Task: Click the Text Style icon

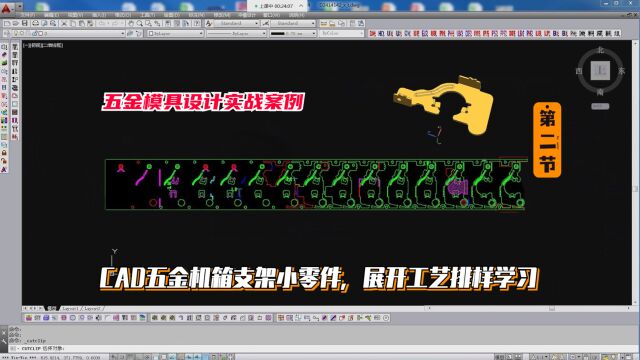Action: 209,24
